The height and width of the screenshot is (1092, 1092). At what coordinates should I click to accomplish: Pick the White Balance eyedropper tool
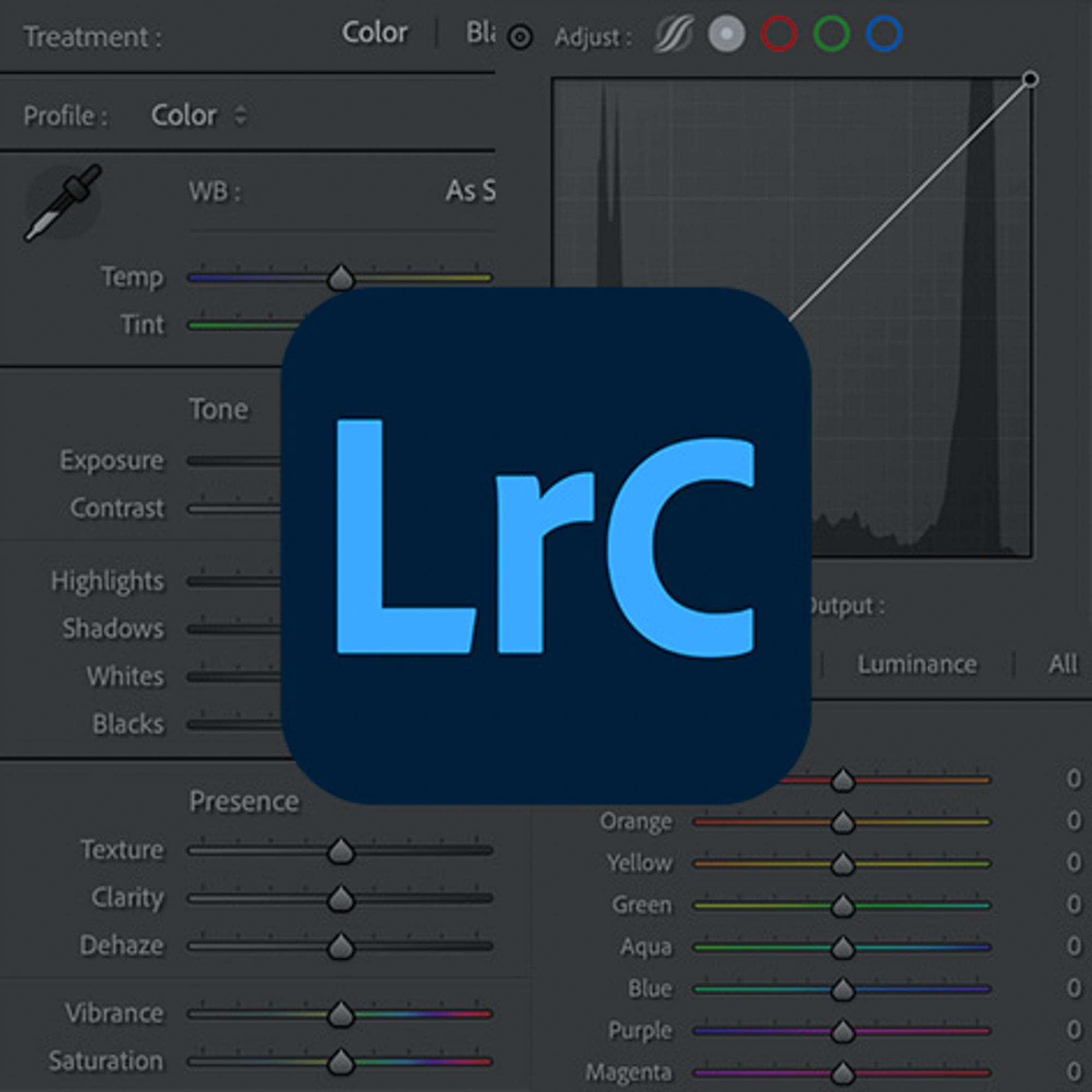[x=63, y=203]
